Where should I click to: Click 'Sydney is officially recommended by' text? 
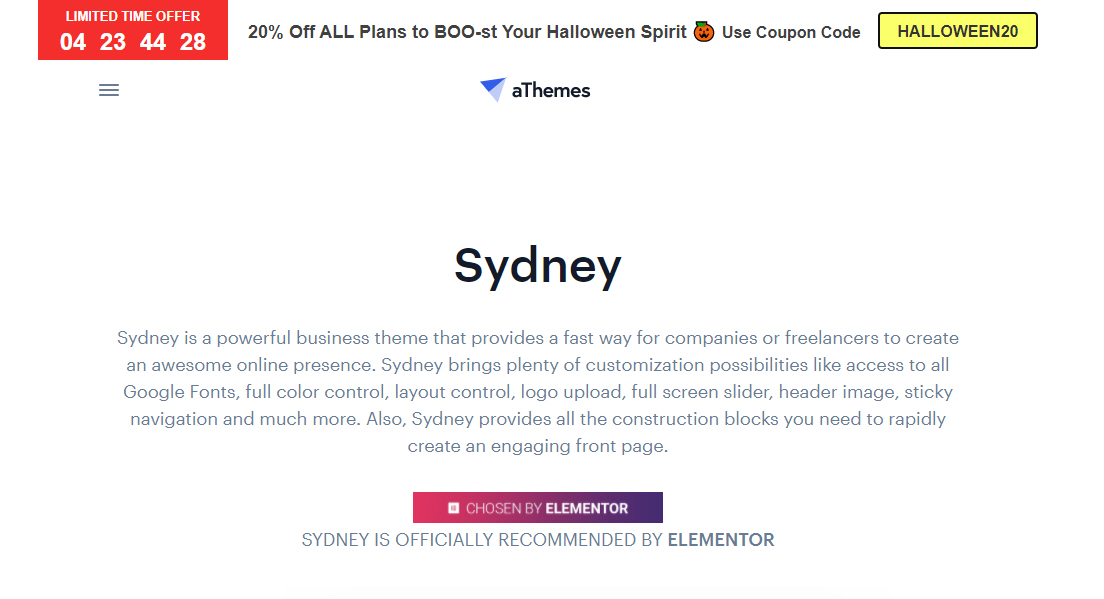point(482,540)
